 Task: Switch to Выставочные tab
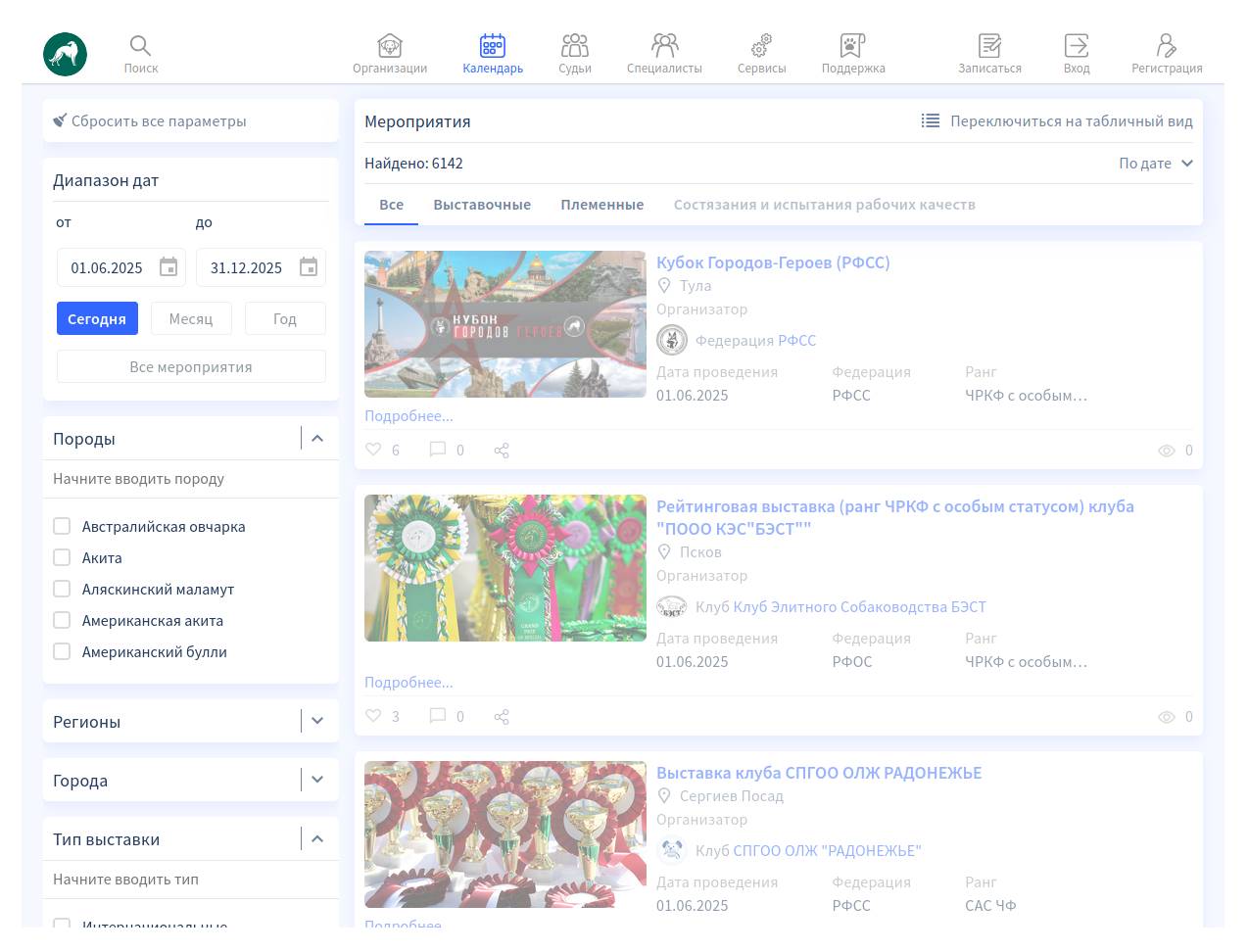[482, 205]
